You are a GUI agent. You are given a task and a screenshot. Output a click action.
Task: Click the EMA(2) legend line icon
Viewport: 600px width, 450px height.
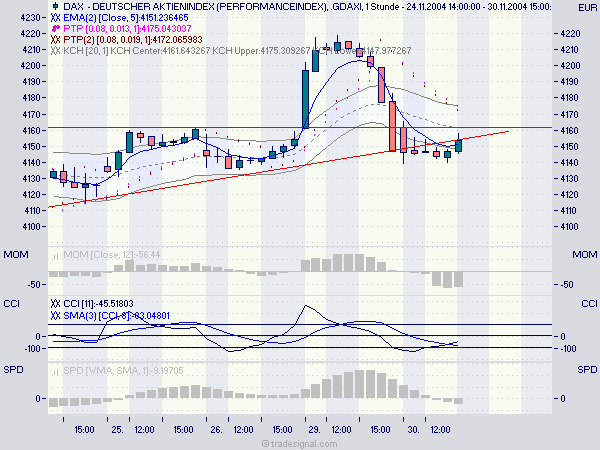tap(55, 18)
